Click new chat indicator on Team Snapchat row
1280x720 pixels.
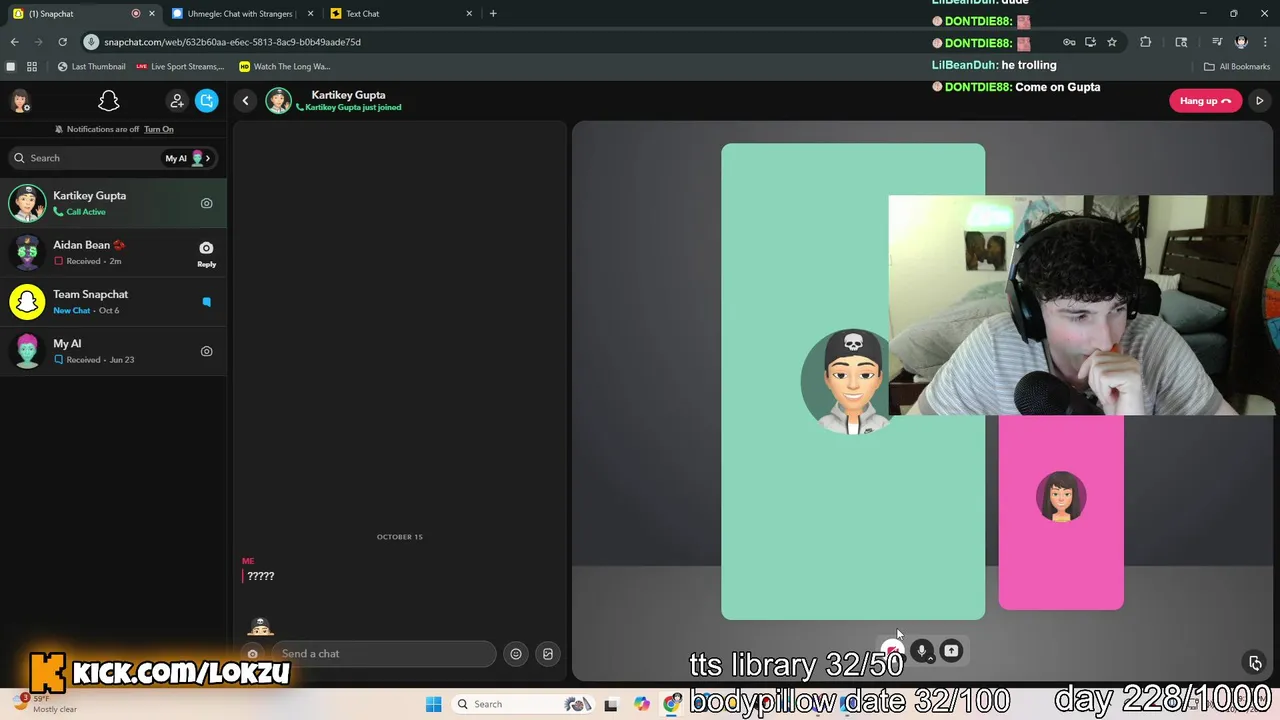206,301
